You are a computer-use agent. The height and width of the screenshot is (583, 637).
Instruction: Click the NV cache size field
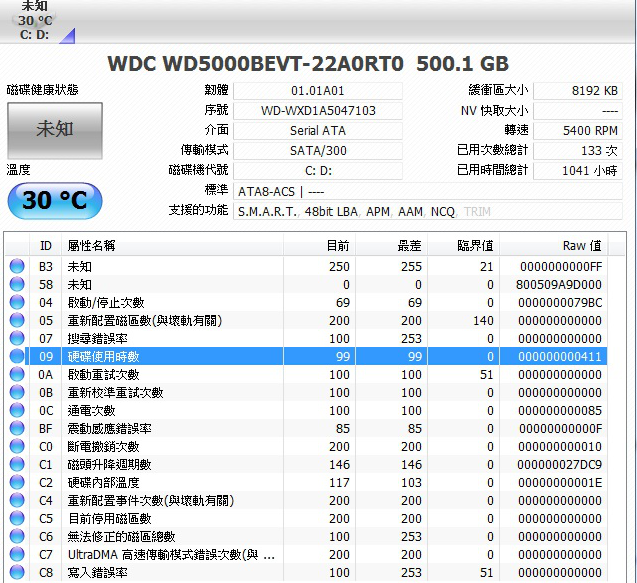pyautogui.click(x=578, y=111)
